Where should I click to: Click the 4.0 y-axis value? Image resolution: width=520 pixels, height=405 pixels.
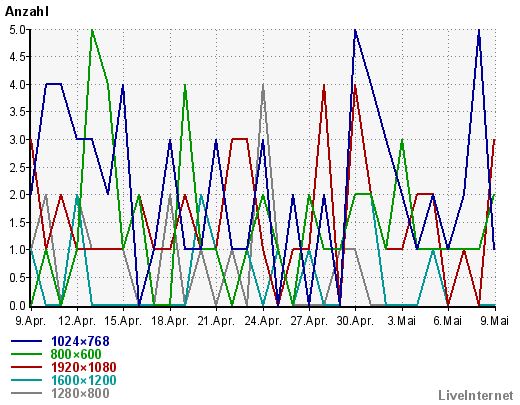pyautogui.click(x=17, y=85)
